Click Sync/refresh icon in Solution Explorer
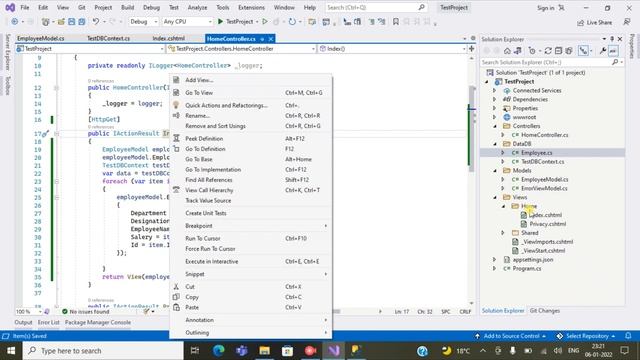640x360 pixels. pos(548,51)
